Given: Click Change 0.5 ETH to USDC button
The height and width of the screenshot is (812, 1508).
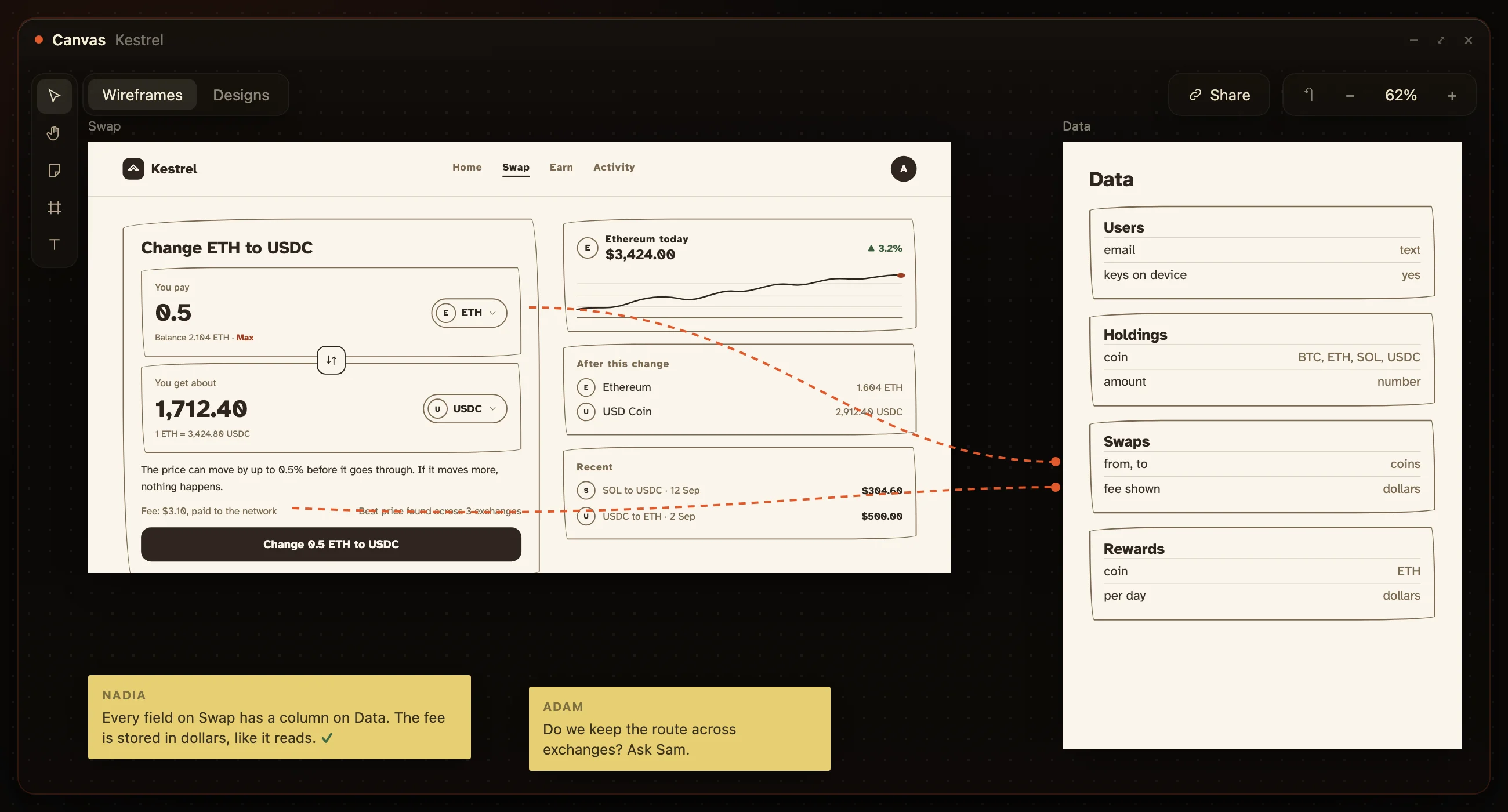Looking at the screenshot, I should click(x=331, y=545).
